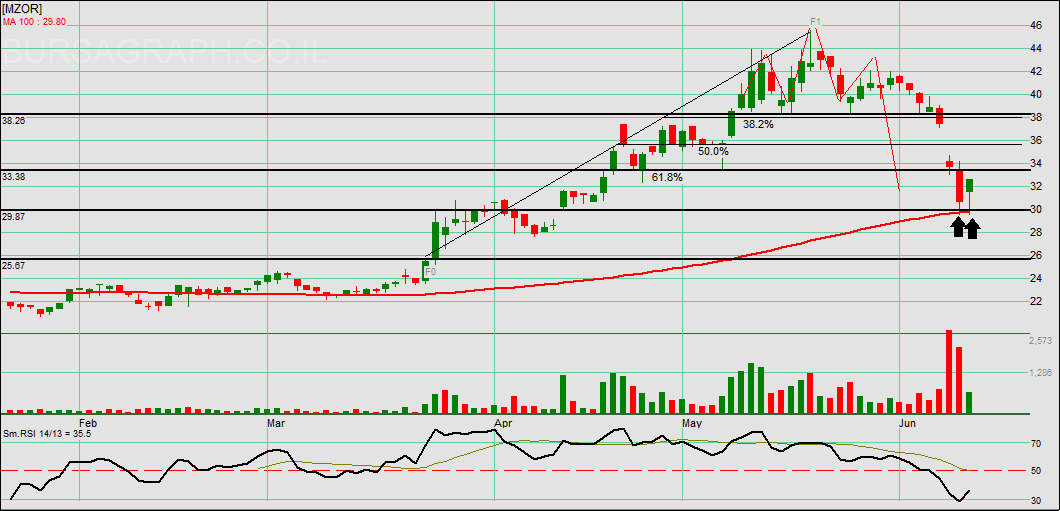Click the tallest red volume bar
Screen dimensions: 1060x511
[x=948, y=371]
